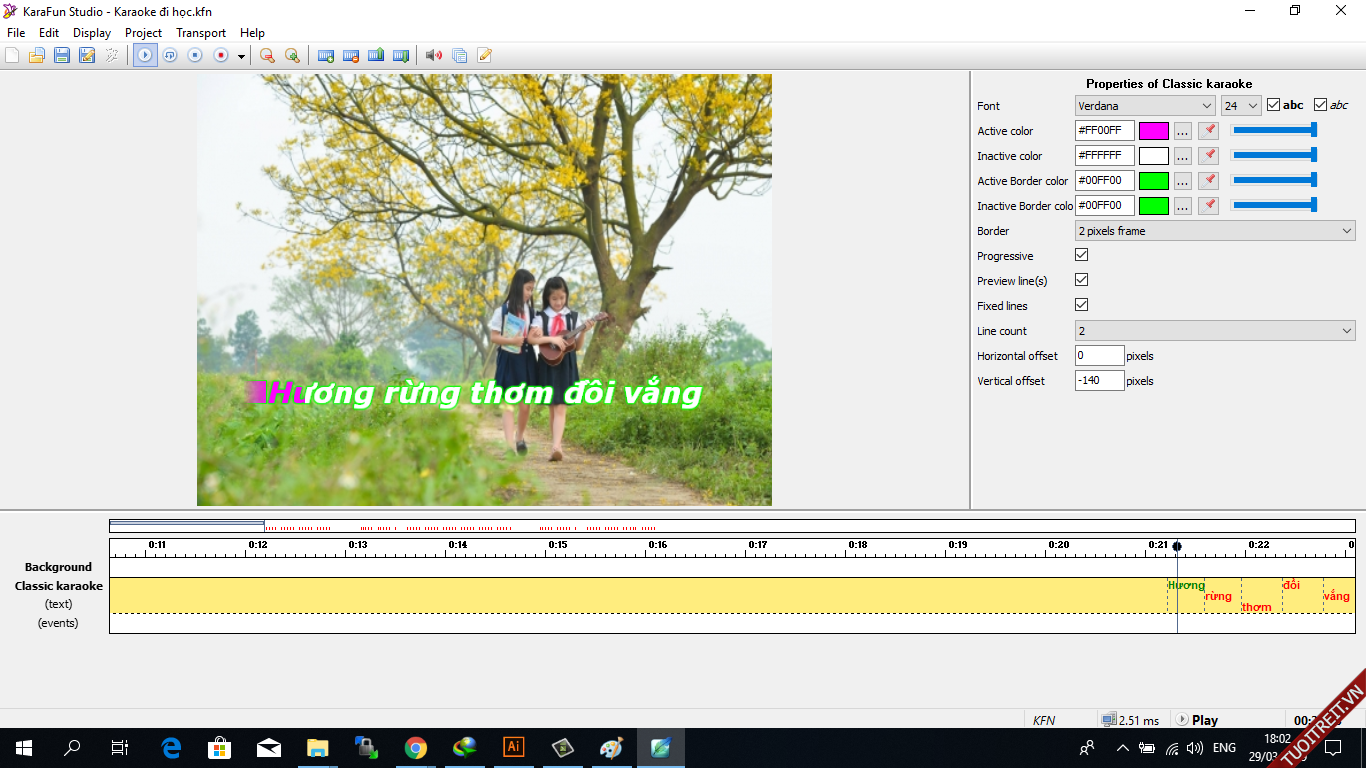The image size is (1366, 768).
Task: Click the Save (floppy disk) toolbar icon
Action: coord(62,55)
